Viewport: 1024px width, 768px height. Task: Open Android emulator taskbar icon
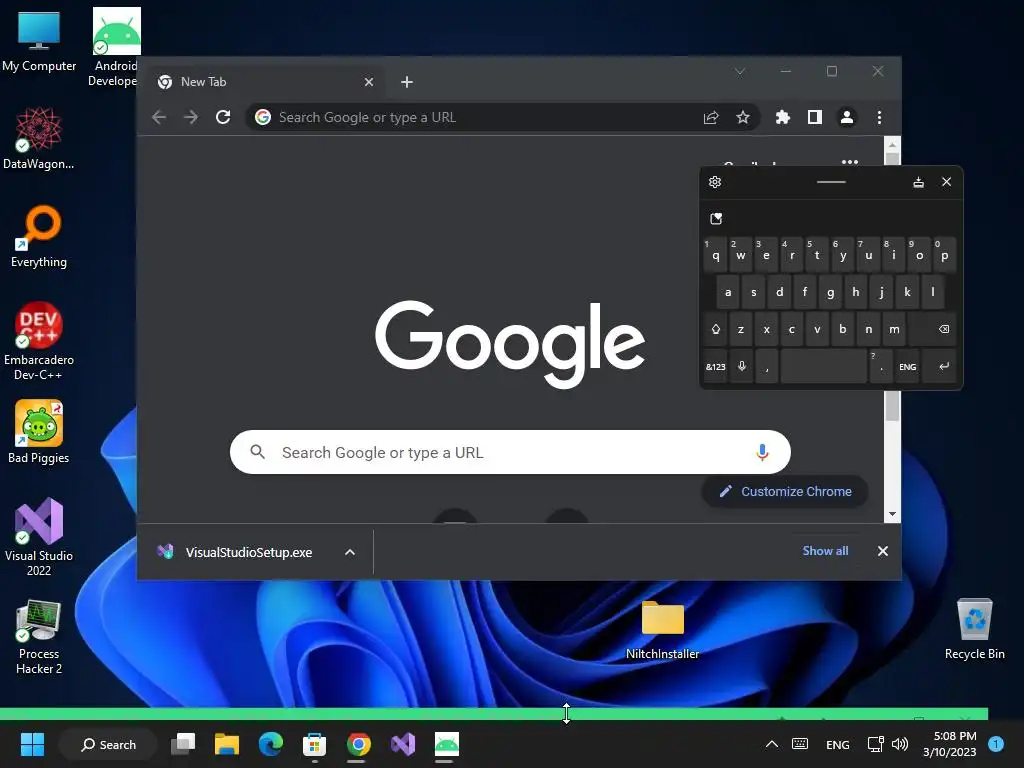[447, 744]
